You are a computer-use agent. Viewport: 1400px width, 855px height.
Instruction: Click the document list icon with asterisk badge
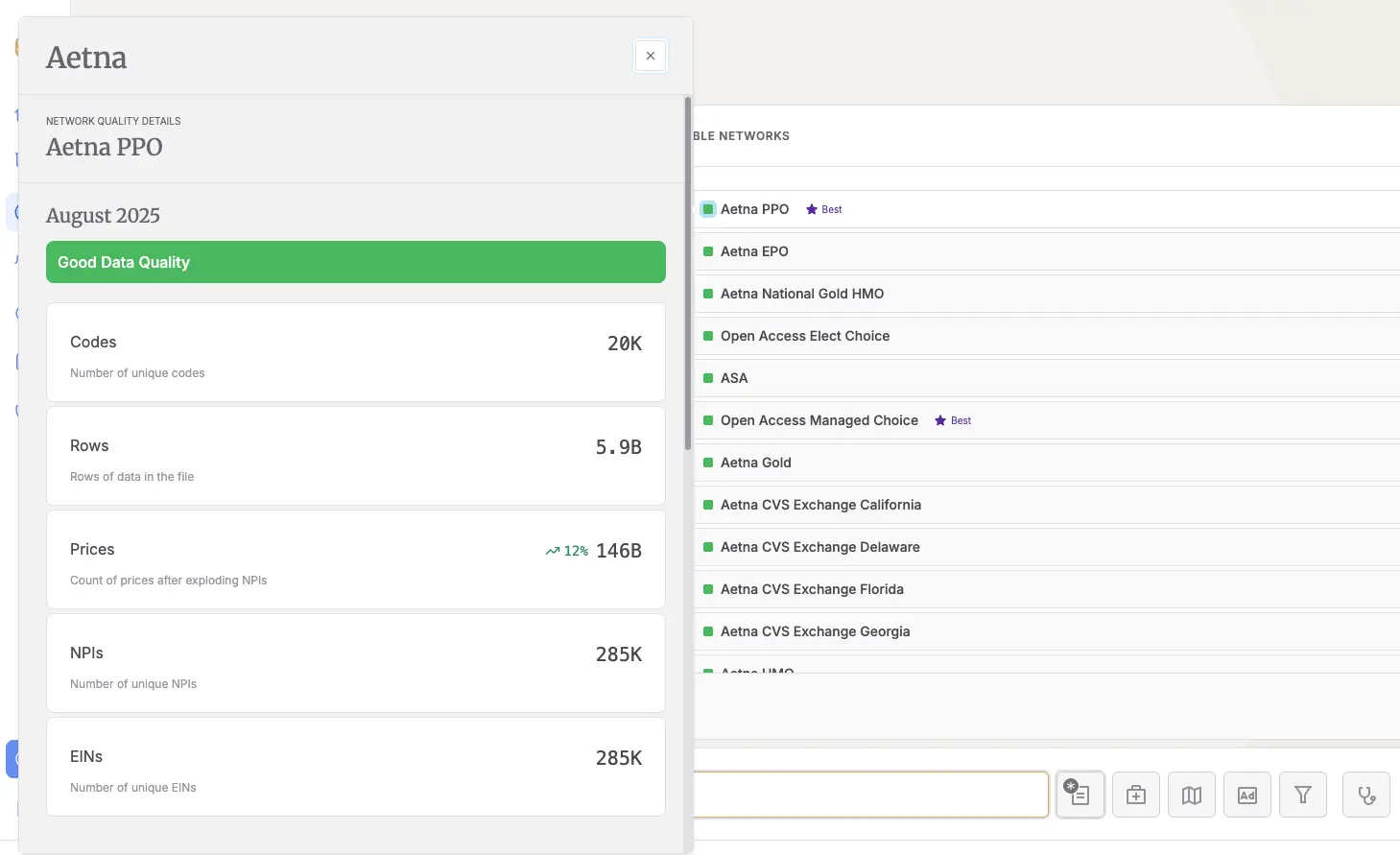pyautogui.click(x=1080, y=795)
